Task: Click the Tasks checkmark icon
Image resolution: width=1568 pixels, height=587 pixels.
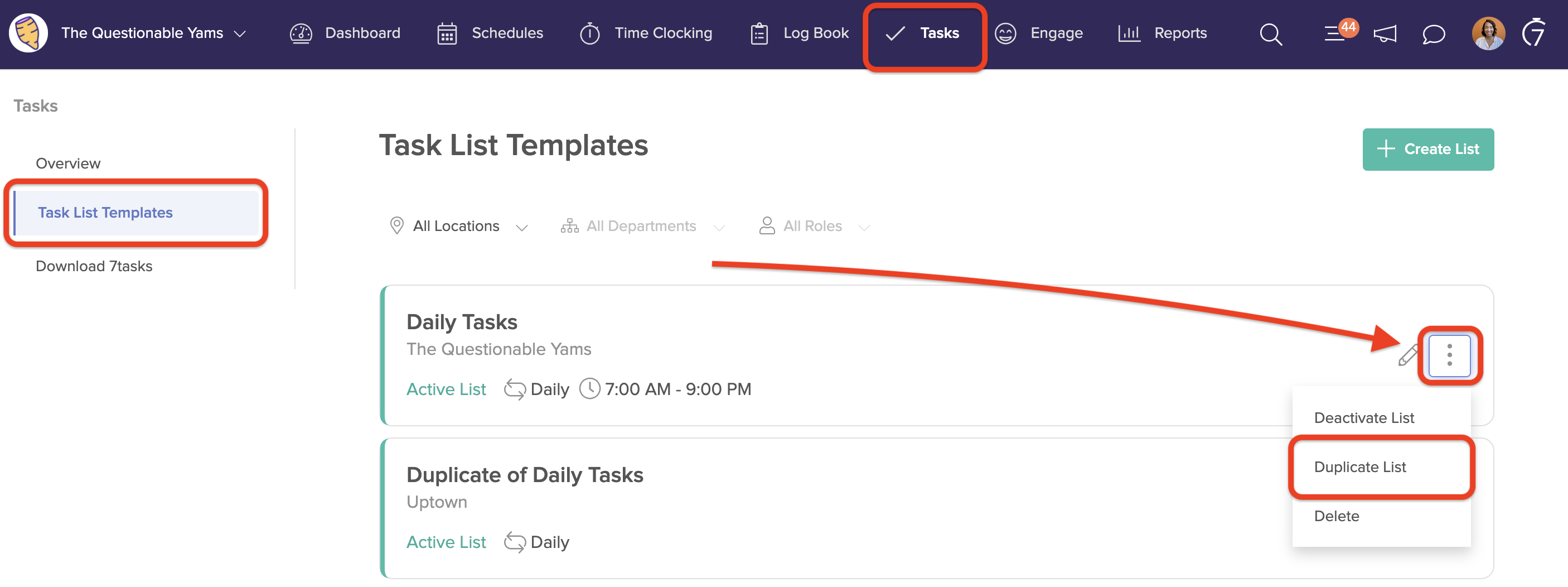Action: click(895, 33)
